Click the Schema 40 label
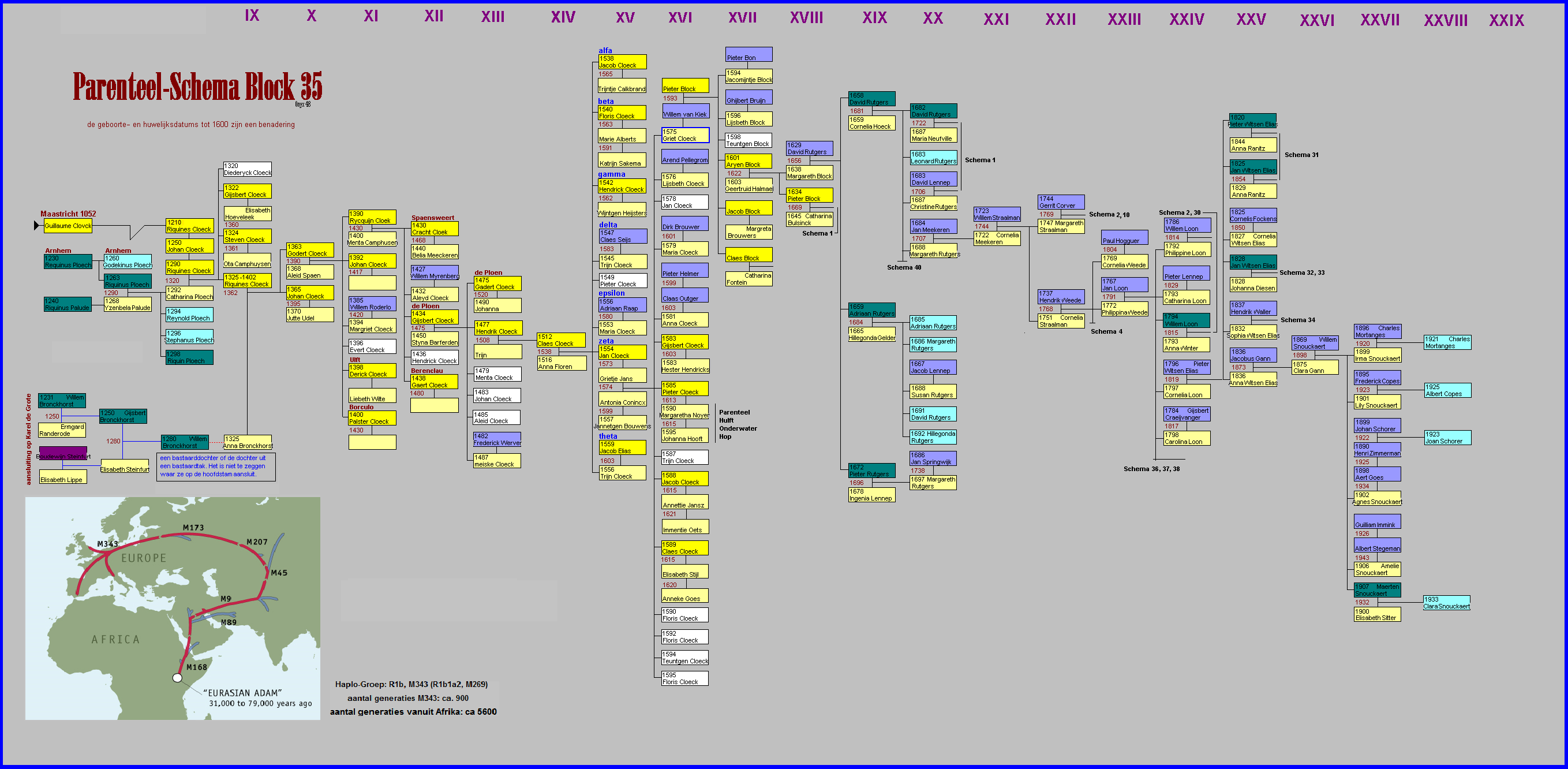The width and height of the screenshot is (1568, 769). point(903,267)
